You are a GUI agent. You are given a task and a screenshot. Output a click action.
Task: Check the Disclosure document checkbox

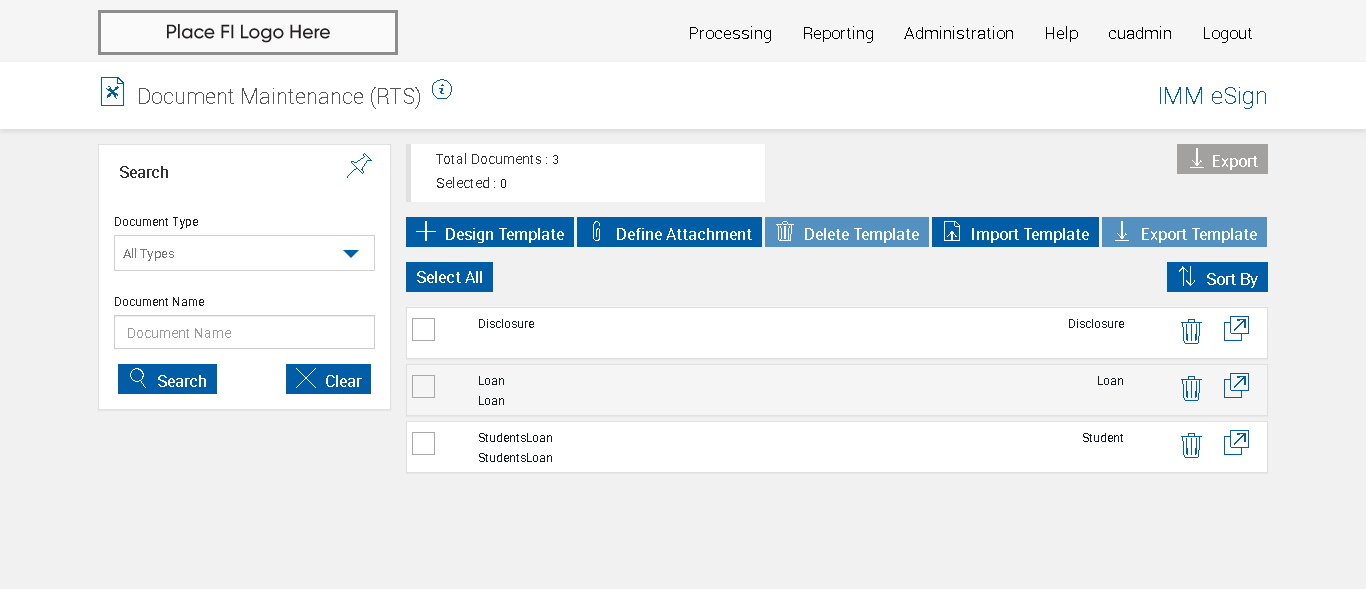tap(424, 329)
